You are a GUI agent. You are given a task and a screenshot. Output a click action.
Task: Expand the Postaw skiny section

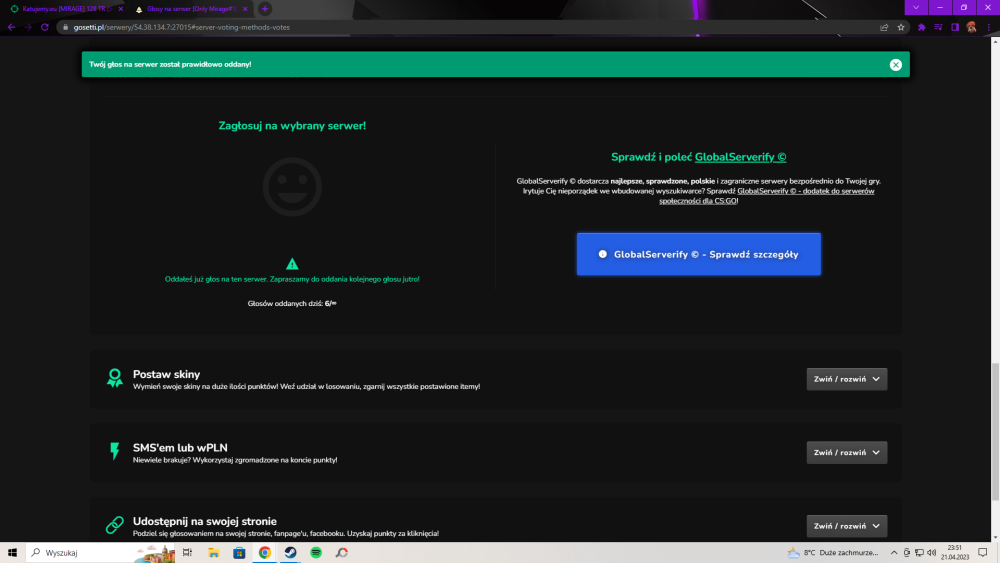point(846,379)
